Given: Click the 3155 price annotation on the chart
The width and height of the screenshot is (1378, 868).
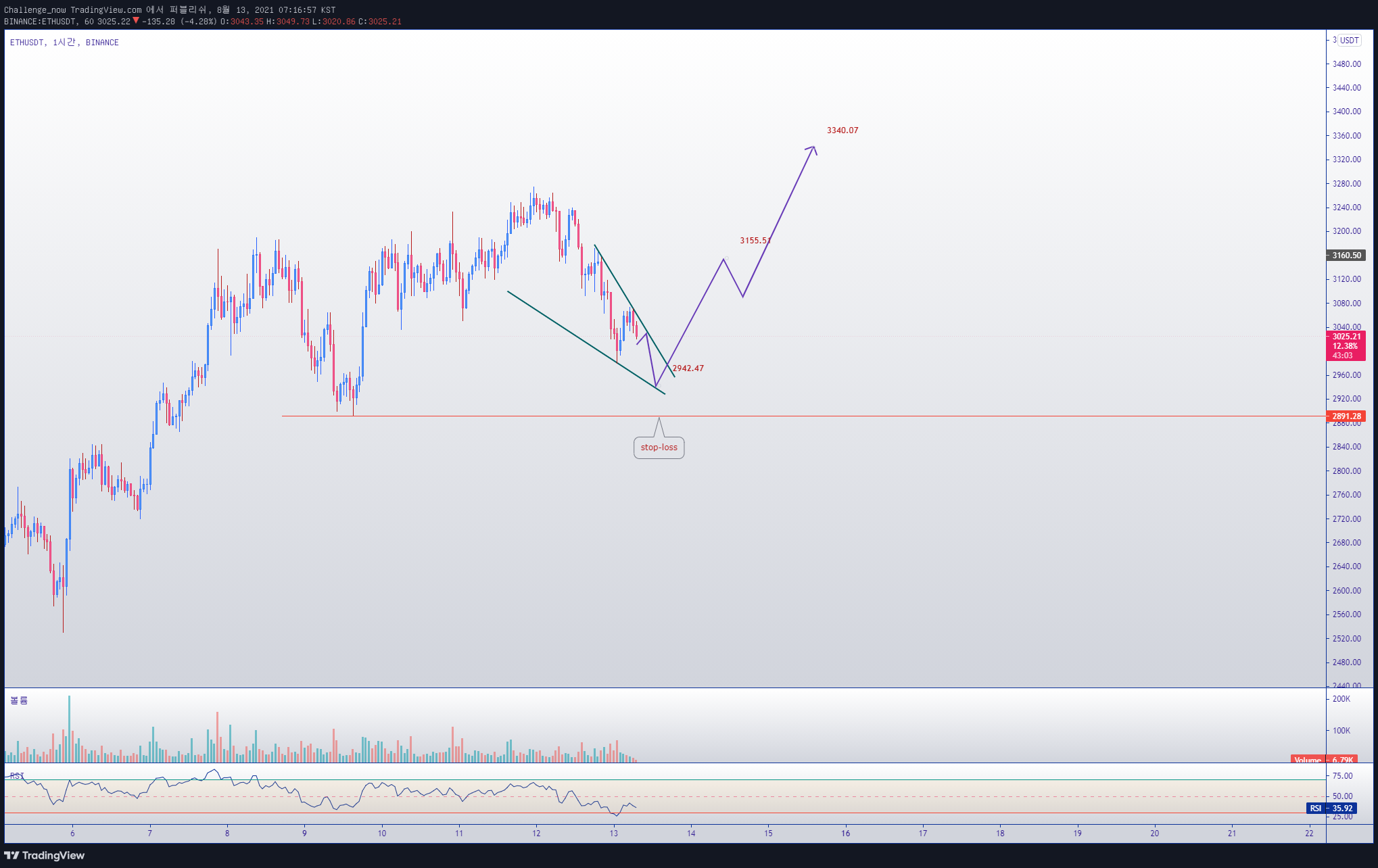Looking at the screenshot, I should (x=755, y=241).
